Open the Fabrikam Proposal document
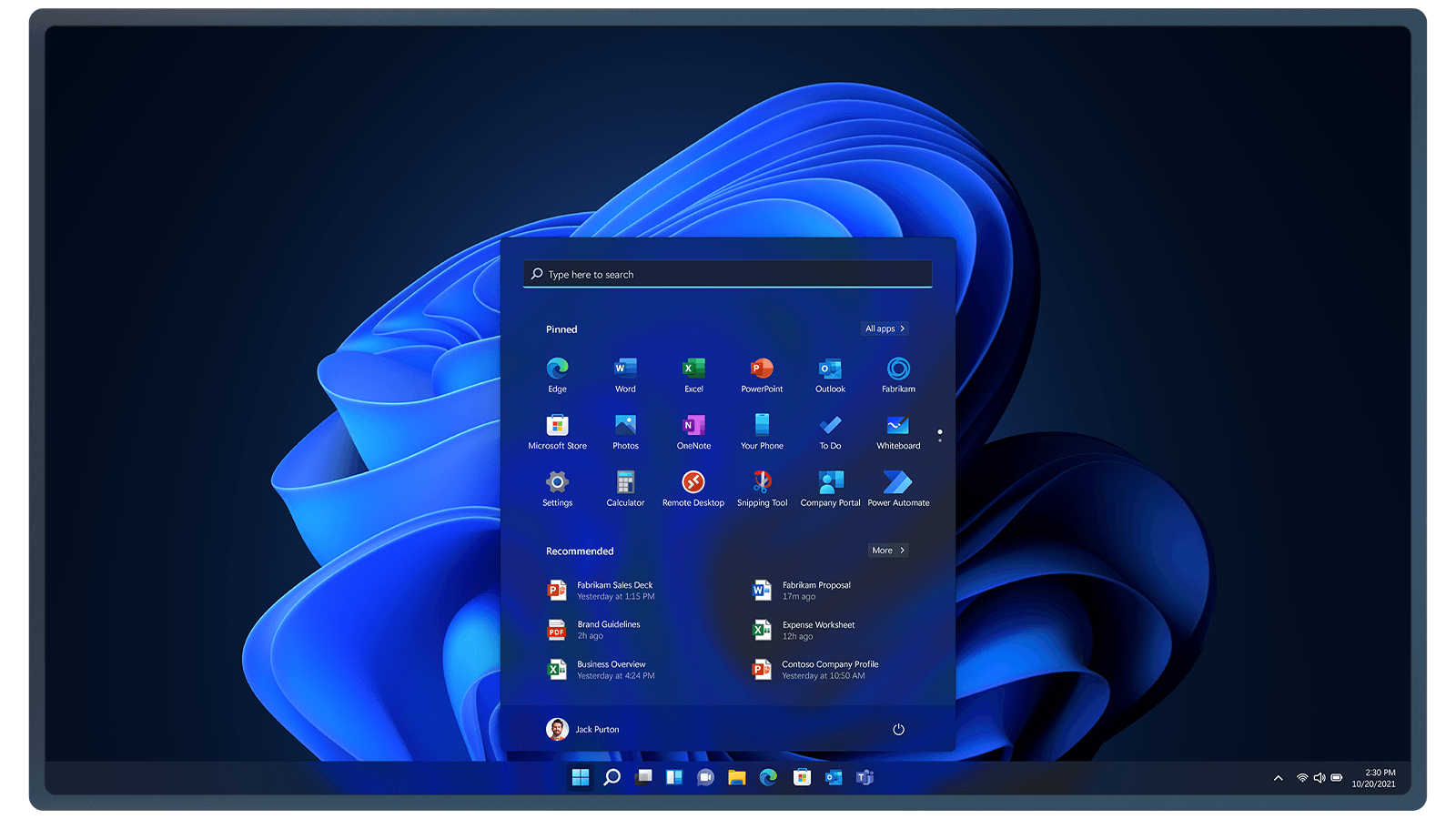This screenshot has height=819, width=1456. [x=816, y=590]
